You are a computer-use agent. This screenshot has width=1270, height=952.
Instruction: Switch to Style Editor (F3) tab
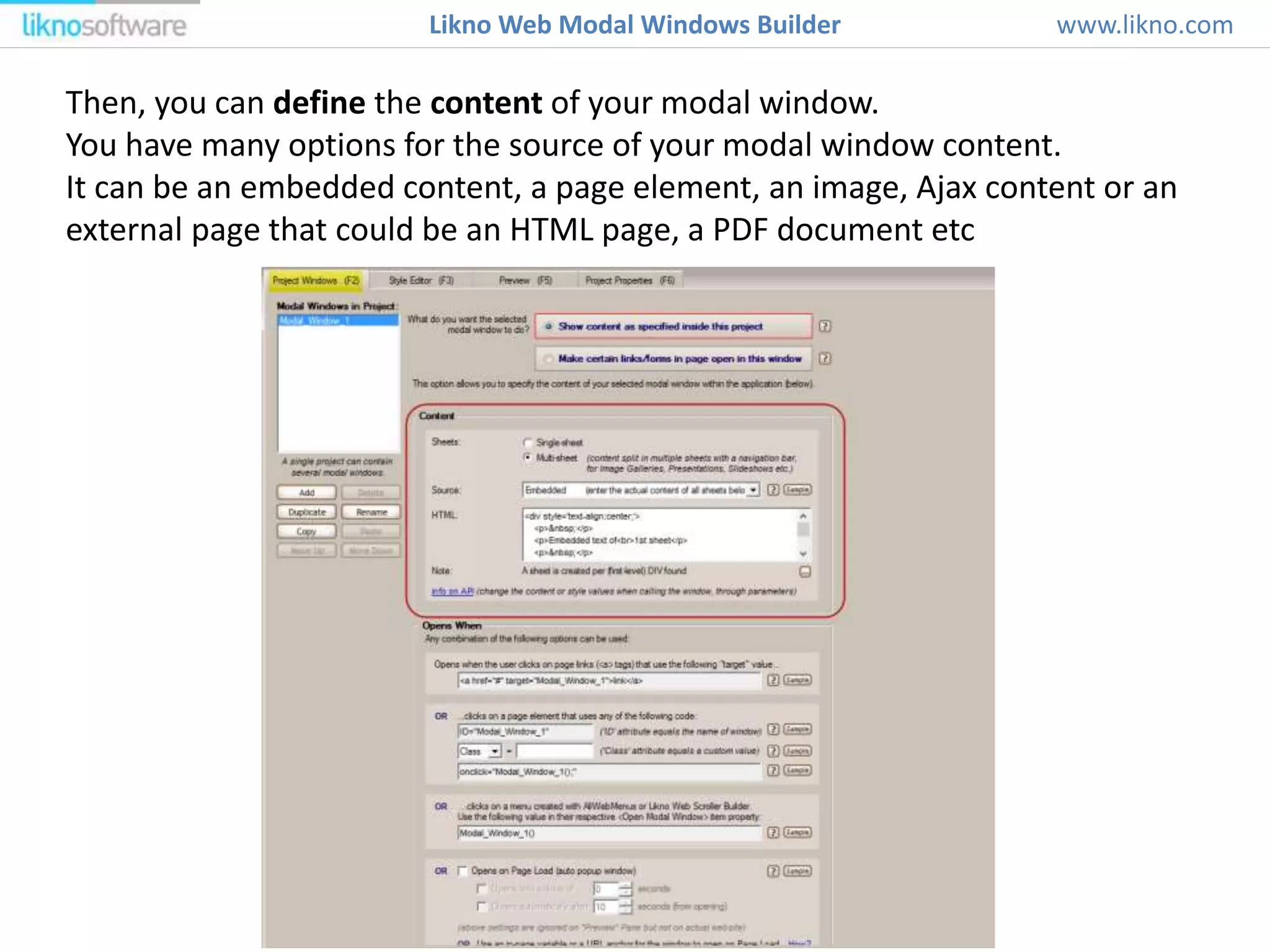click(x=421, y=281)
